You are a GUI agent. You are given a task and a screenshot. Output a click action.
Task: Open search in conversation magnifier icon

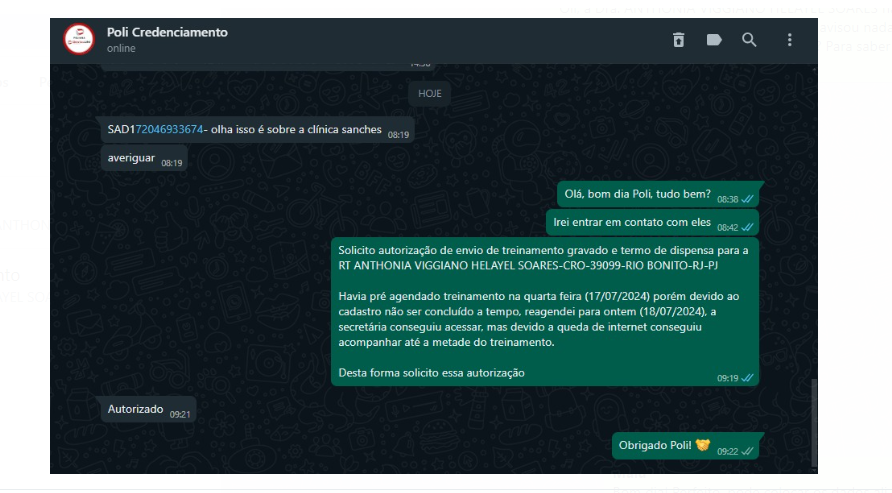pos(749,40)
